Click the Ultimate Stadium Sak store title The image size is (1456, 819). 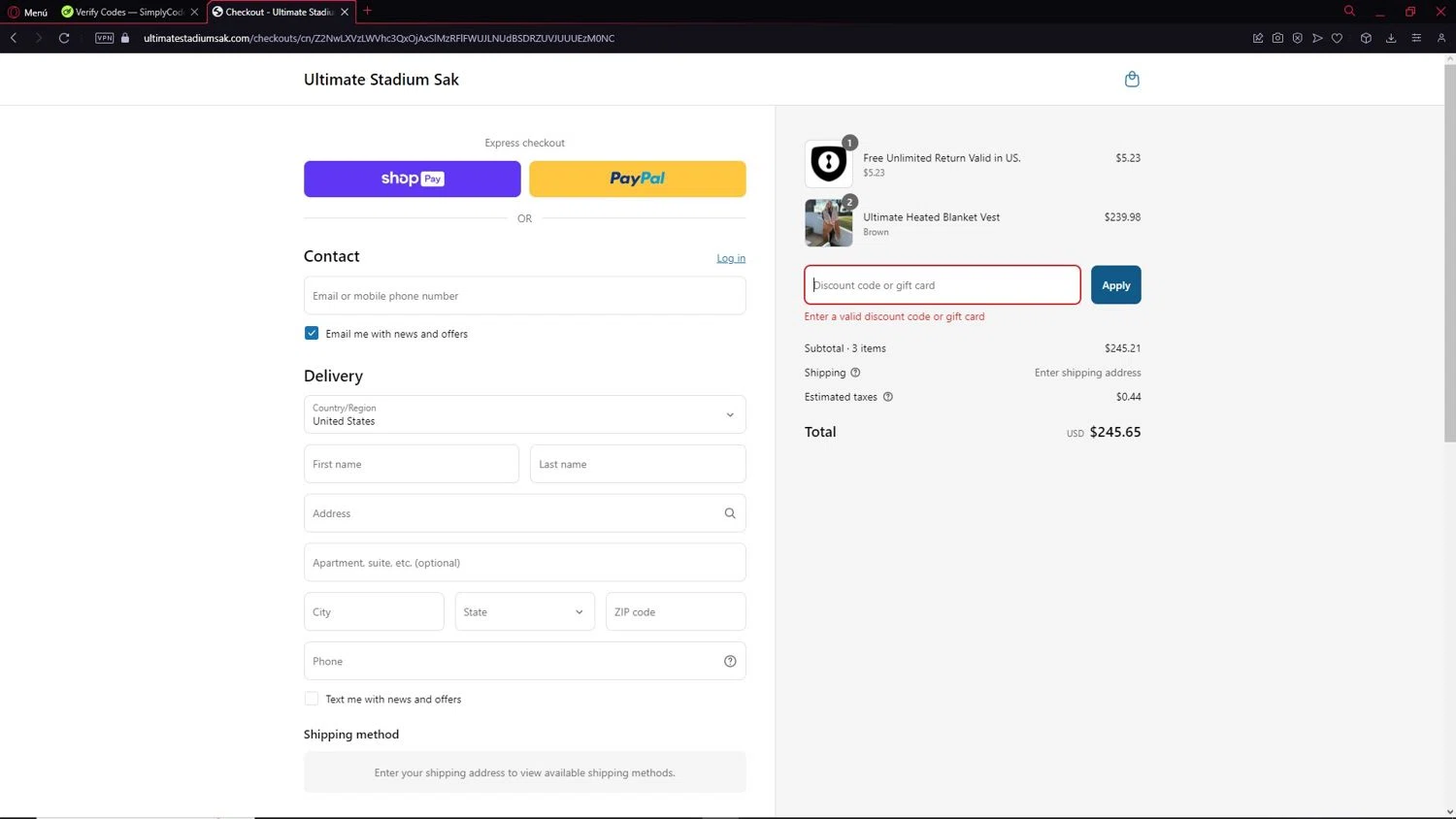381,80
